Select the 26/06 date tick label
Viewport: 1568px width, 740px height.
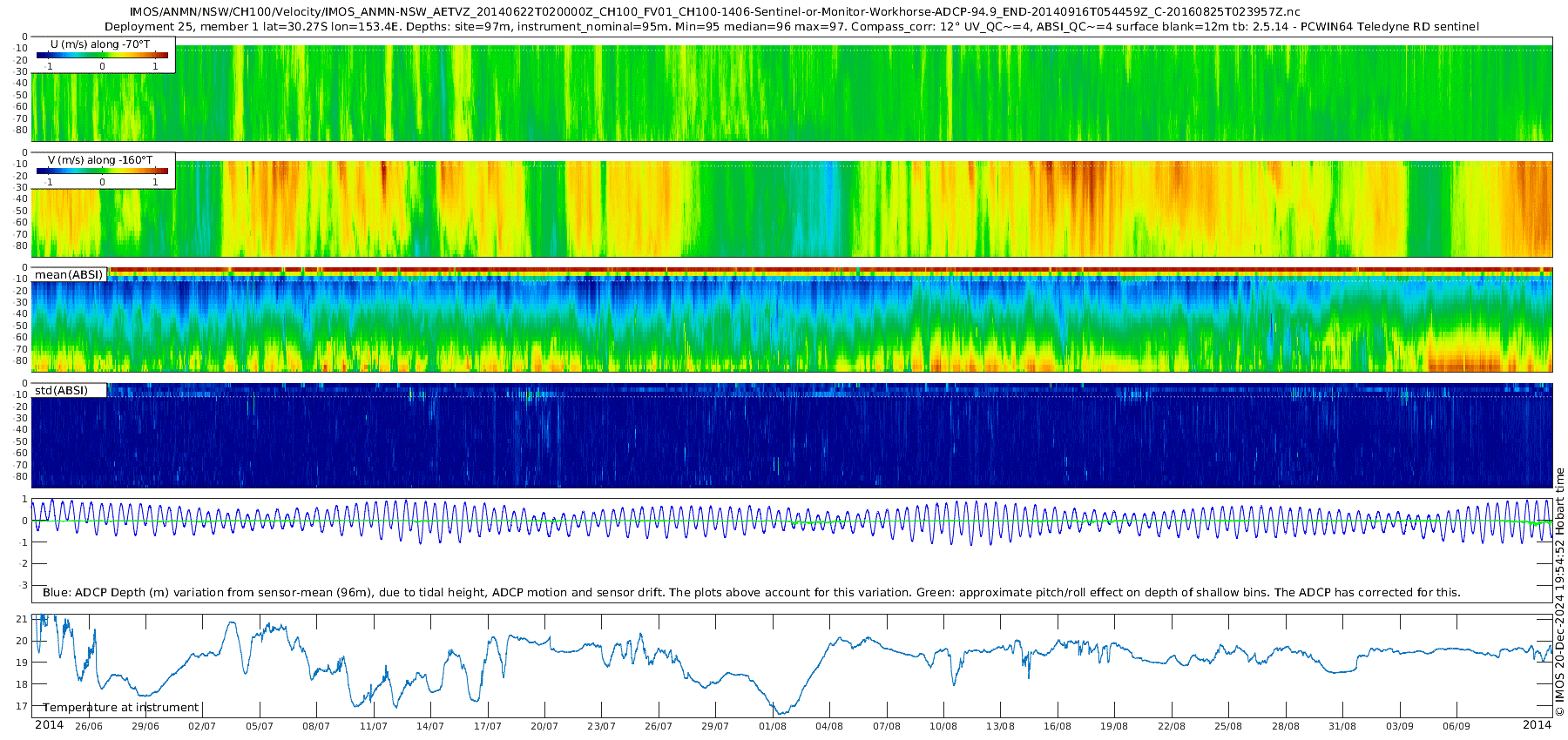coord(88,726)
